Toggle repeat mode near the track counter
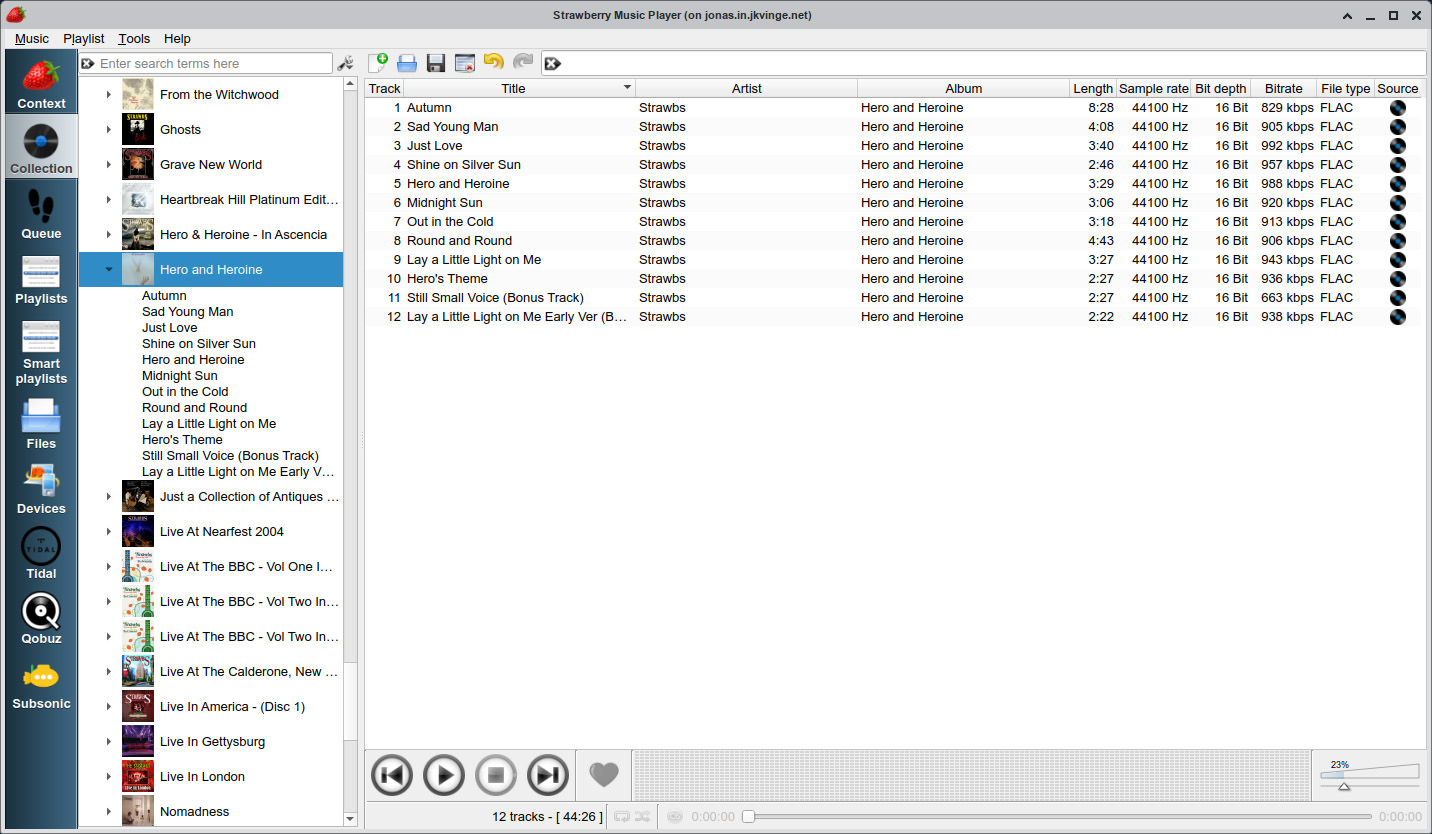The image size is (1432, 834). [x=623, y=816]
